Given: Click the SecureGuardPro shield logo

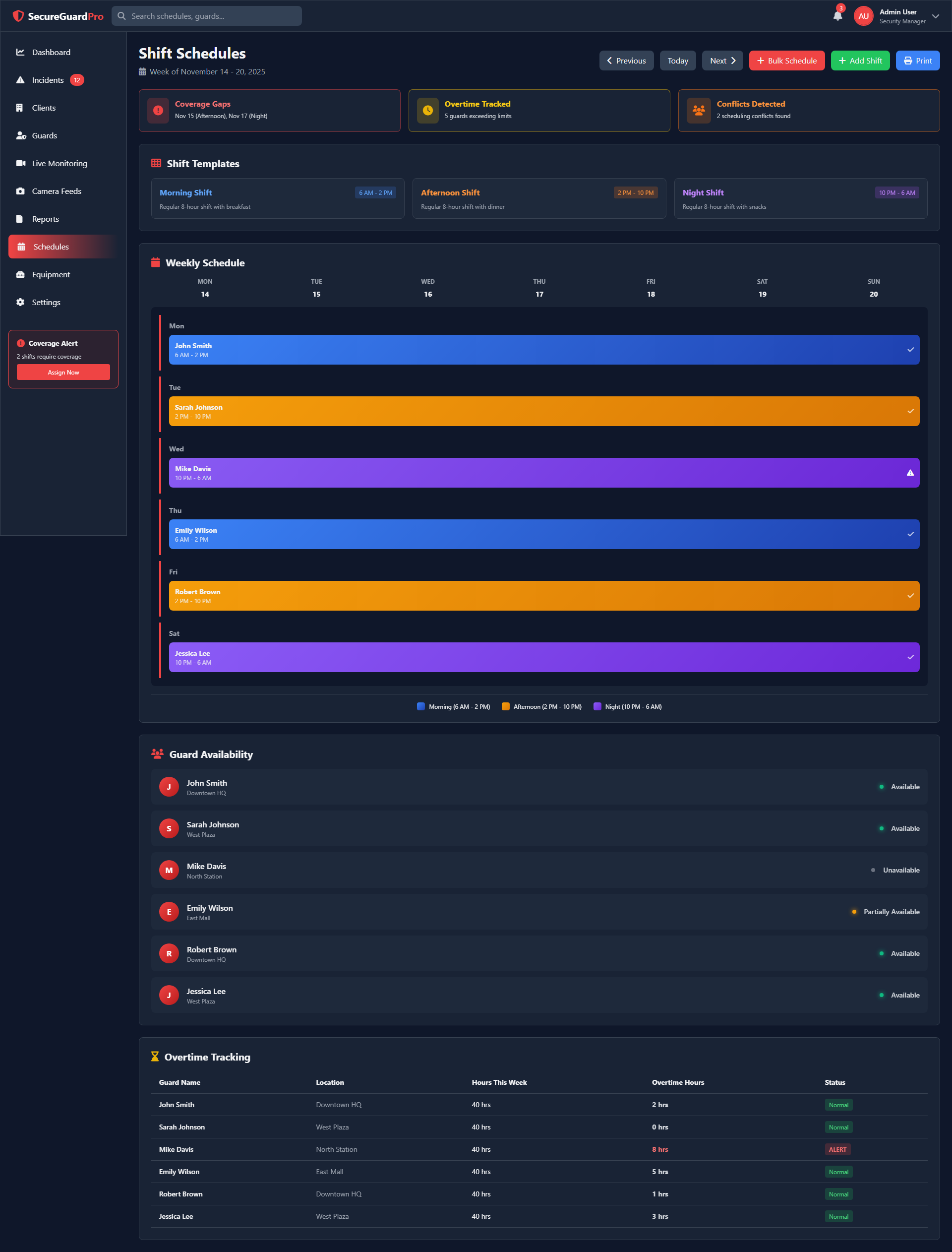Looking at the screenshot, I should click(18, 16).
